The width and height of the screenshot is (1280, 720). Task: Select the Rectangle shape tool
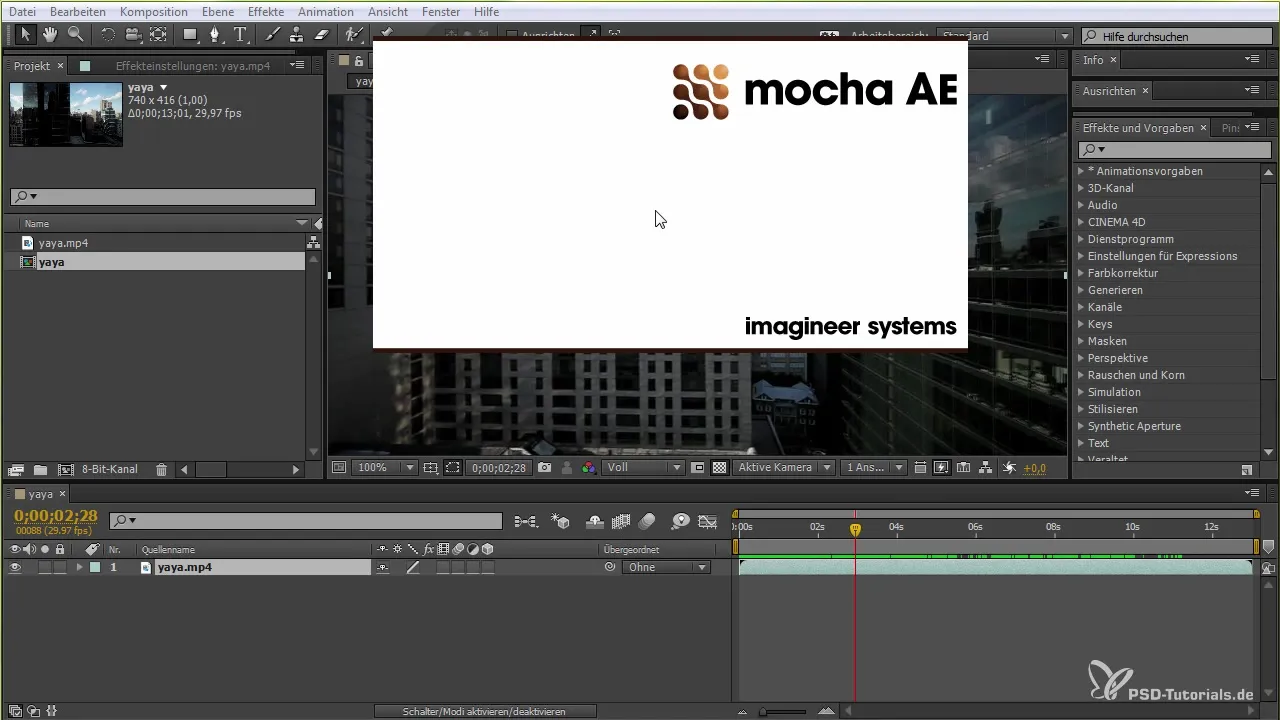(x=190, y=35)
